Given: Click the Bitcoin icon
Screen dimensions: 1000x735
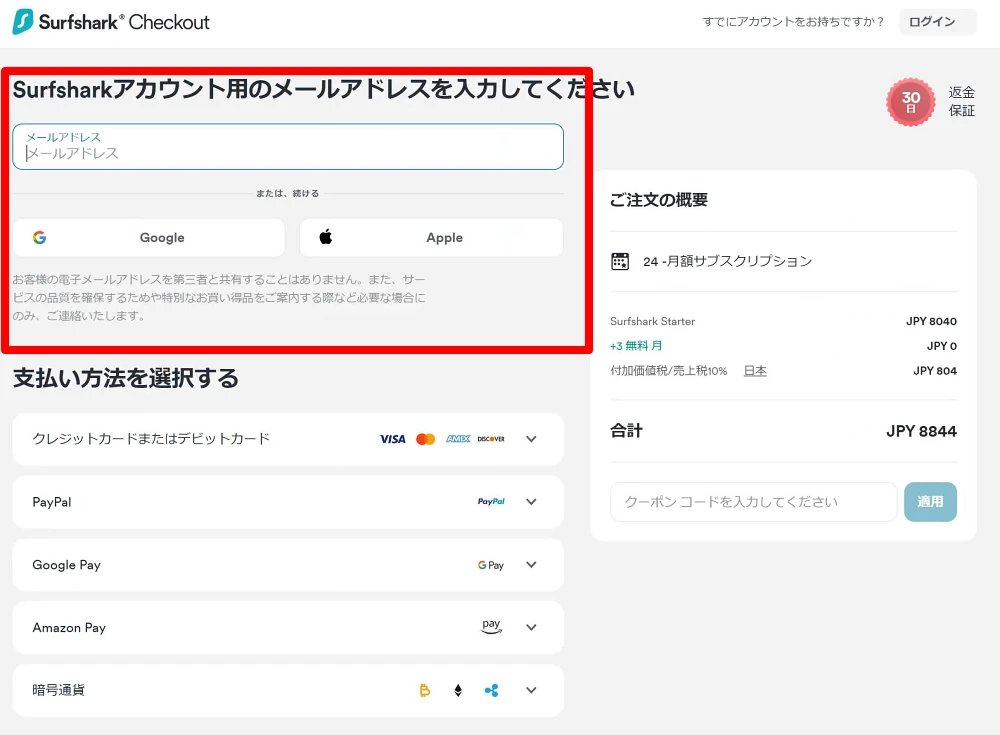Looking at the screenshot, I should [x=425, y=690].
